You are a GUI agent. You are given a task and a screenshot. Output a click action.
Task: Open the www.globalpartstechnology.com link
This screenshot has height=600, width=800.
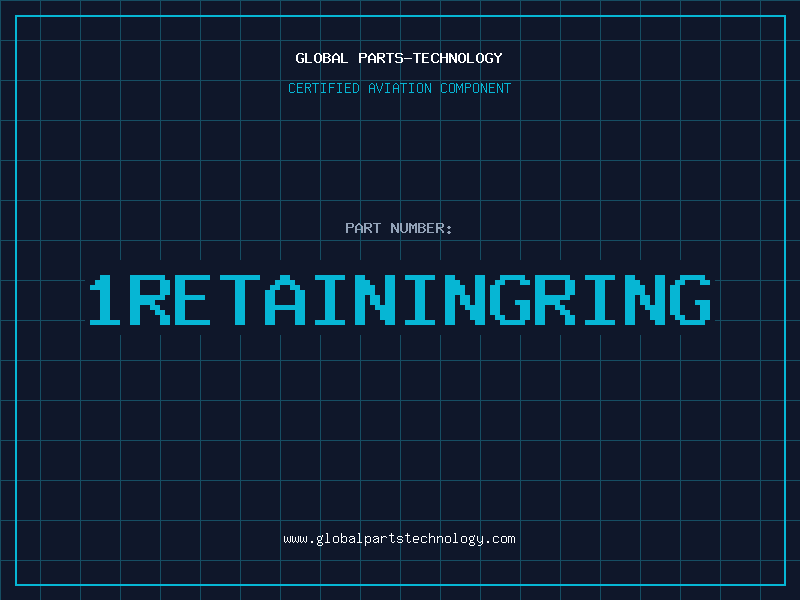coord(399,539)
